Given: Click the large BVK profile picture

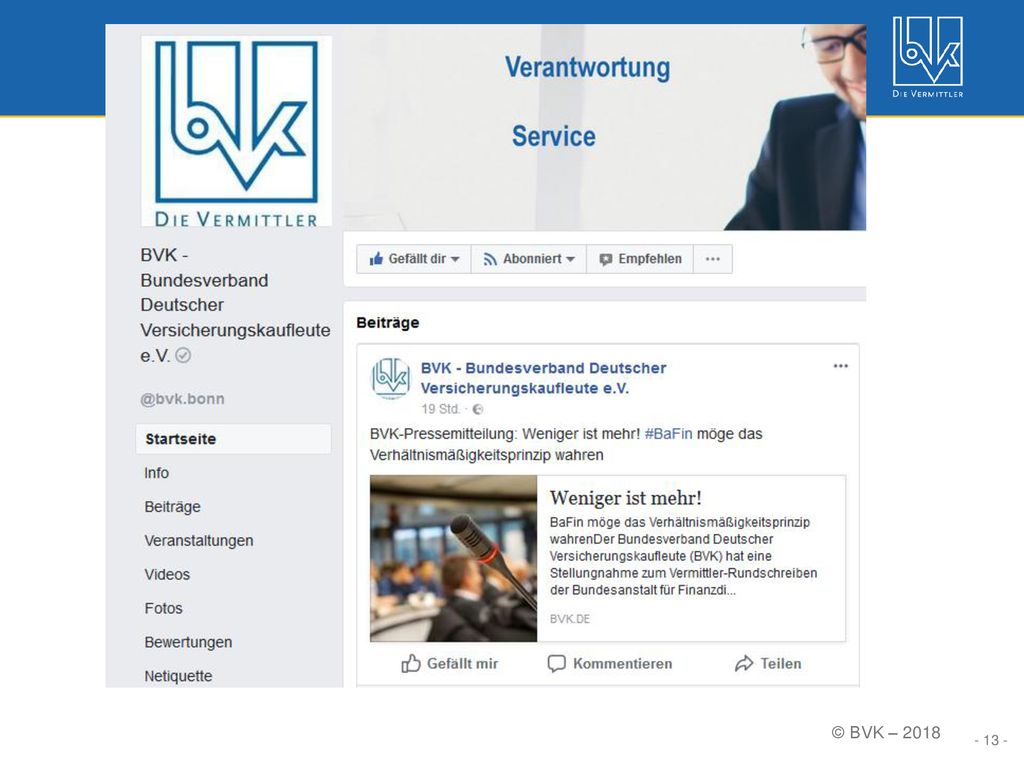Looking at the screenshot, I should coord(236,131).
